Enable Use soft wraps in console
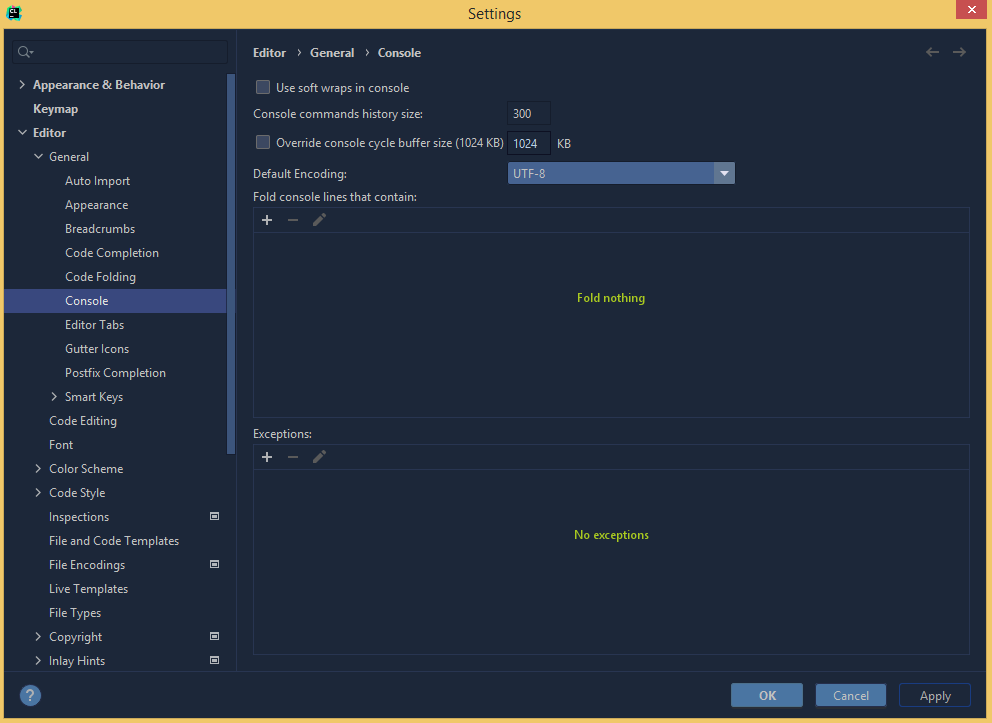The height and width of the screenshot is (723, 992). tap(263, 87)
